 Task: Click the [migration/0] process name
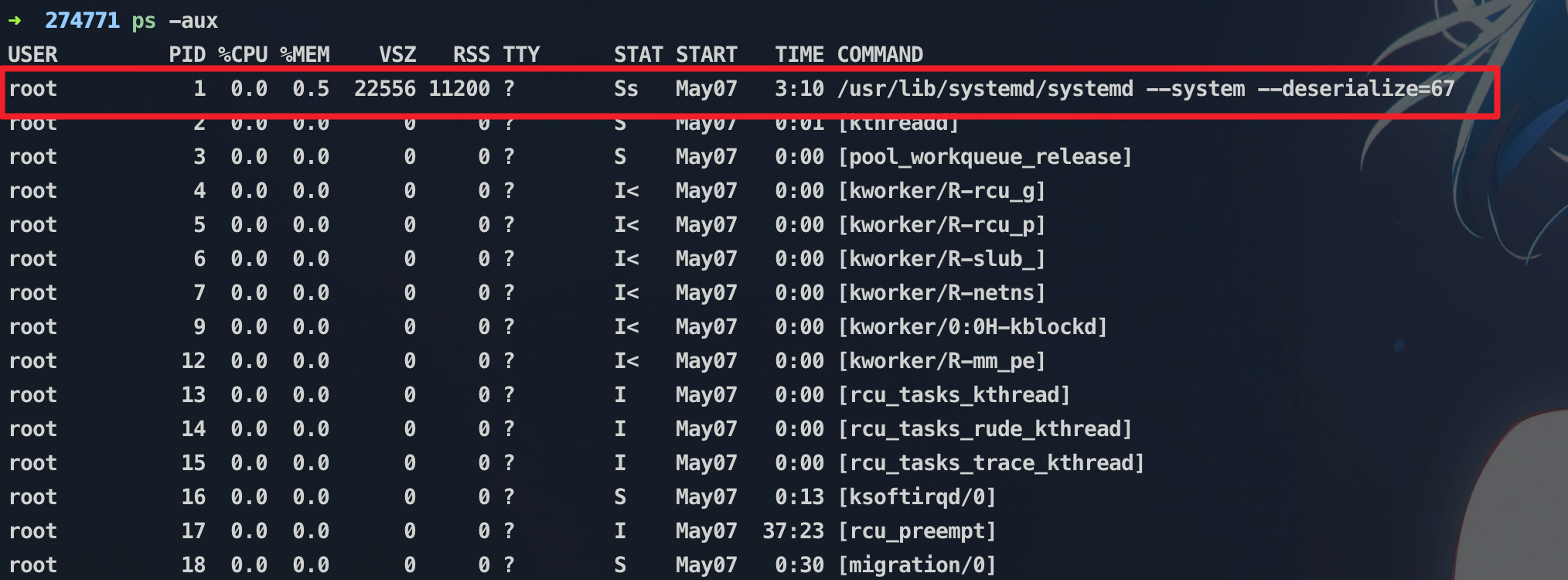point(917,565)
